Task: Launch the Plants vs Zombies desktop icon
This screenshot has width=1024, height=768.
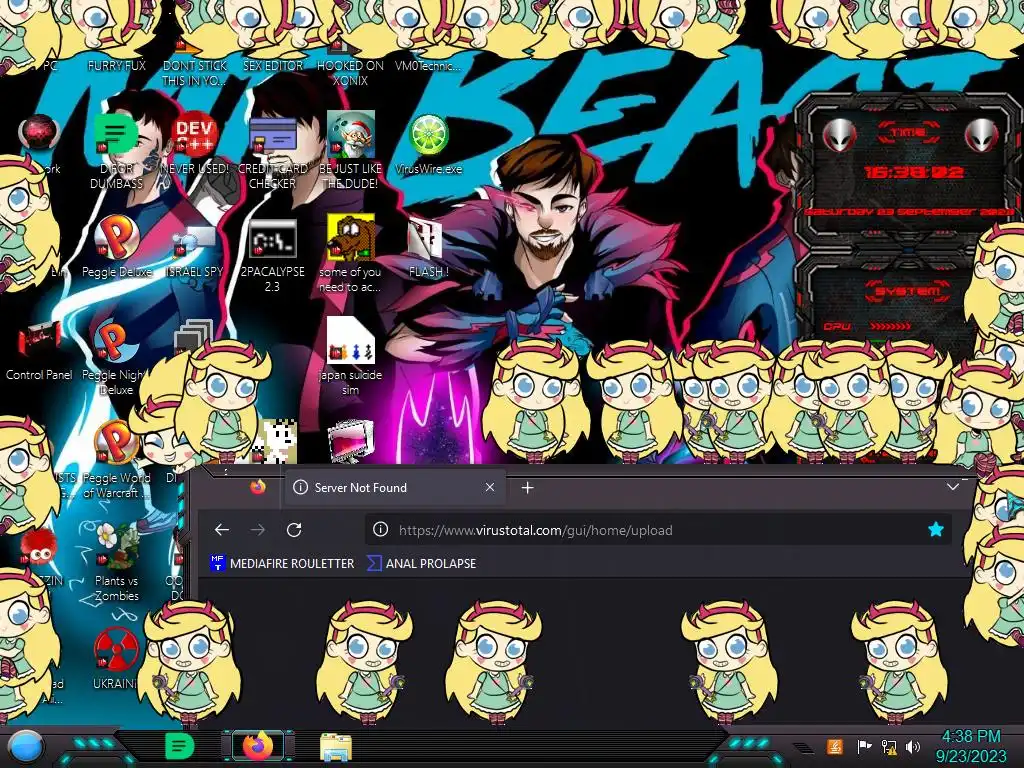Action: click(116, 546)
